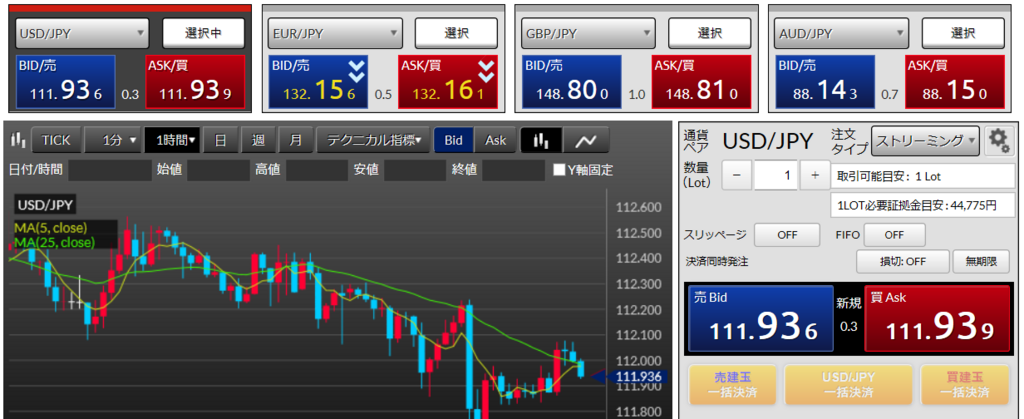Open USD/JPY currency pair dropdown
1024x419 pixels.
[82, 33]
